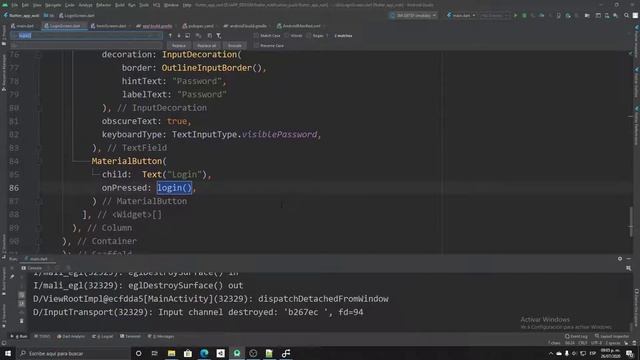Switch to AndroidManifest.xml editor tab
The width and height of the screenshot is (640, 360).
[x=299, y=26]
